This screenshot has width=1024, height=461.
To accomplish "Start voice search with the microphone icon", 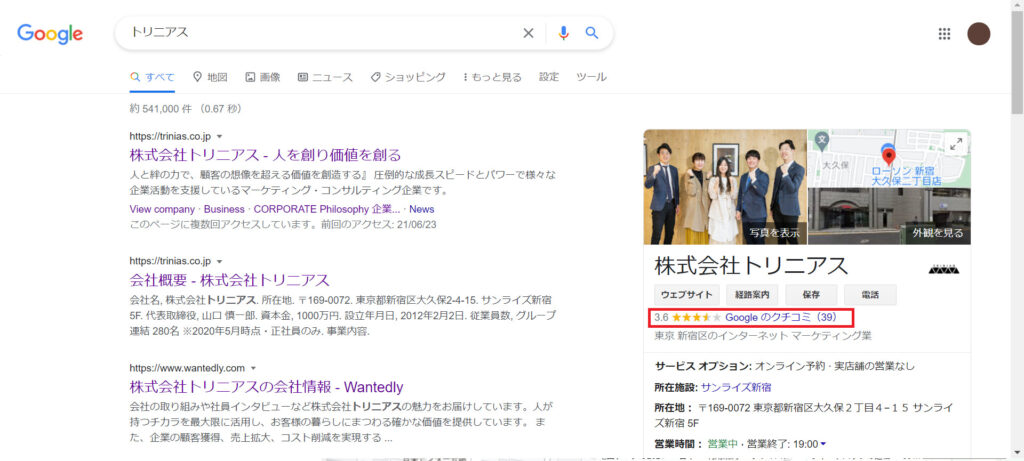I will click(564, 33).
